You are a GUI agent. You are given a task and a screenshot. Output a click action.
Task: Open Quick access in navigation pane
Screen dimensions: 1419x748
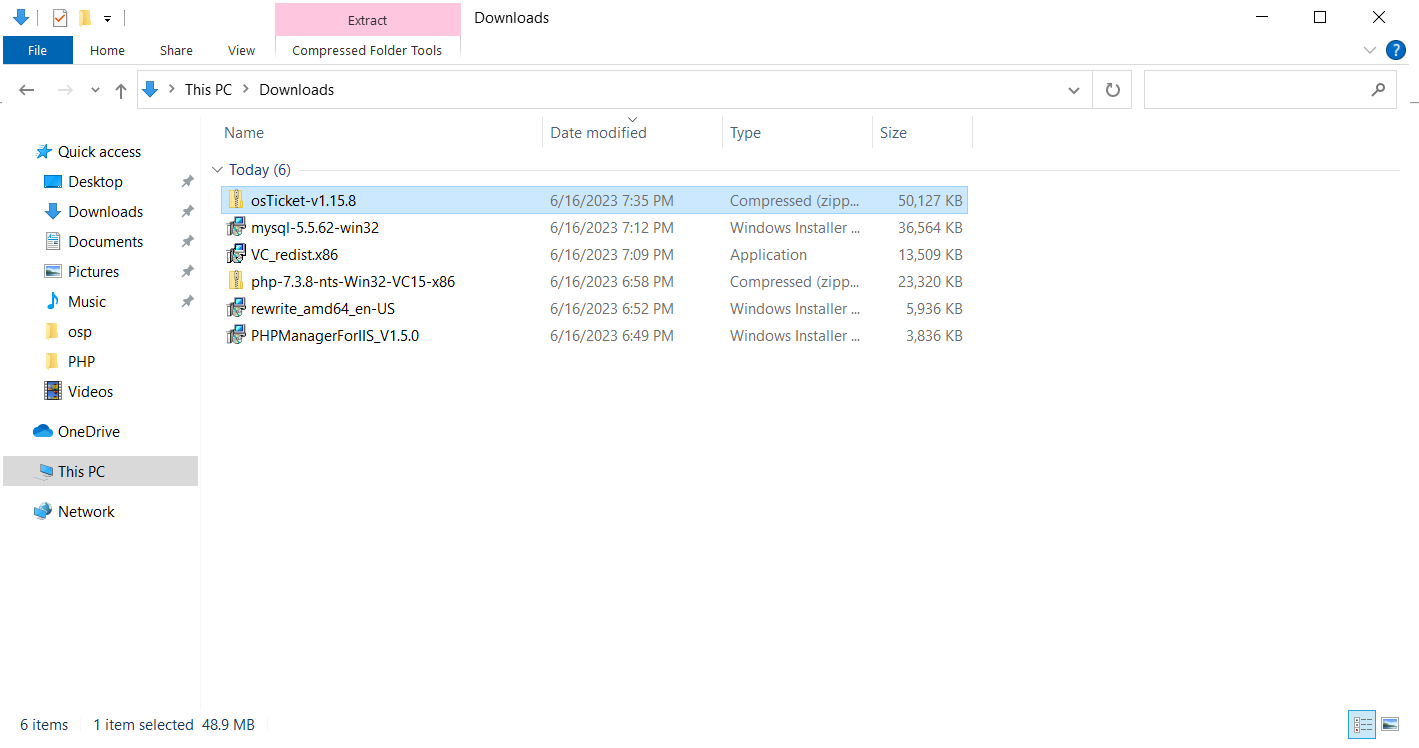click(99, 152)
